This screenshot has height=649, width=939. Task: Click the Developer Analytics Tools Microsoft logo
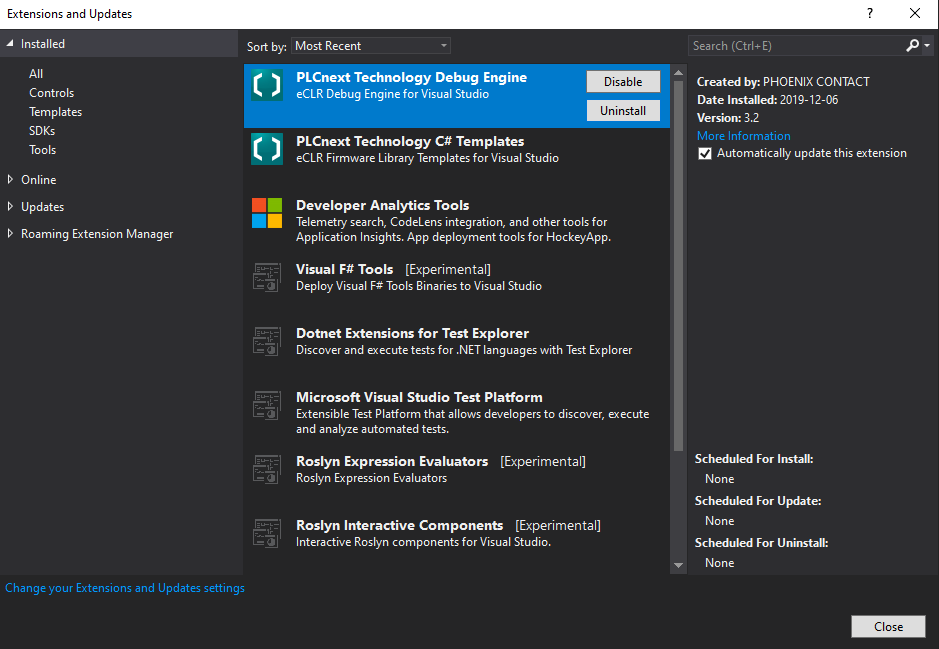[x=267, y=213]
